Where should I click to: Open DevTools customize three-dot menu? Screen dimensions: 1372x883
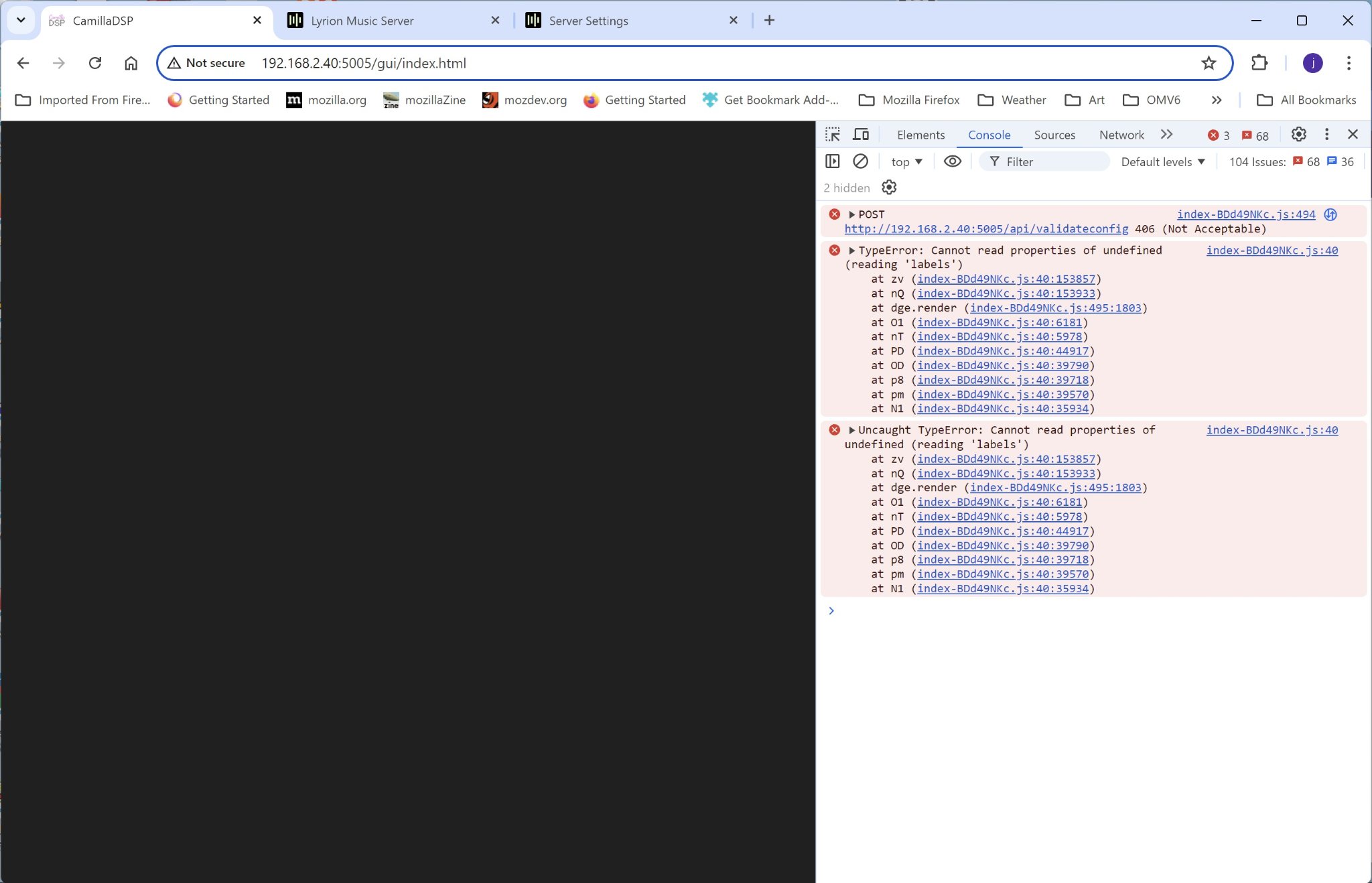pyautogui.click(x=1326, y=135)
